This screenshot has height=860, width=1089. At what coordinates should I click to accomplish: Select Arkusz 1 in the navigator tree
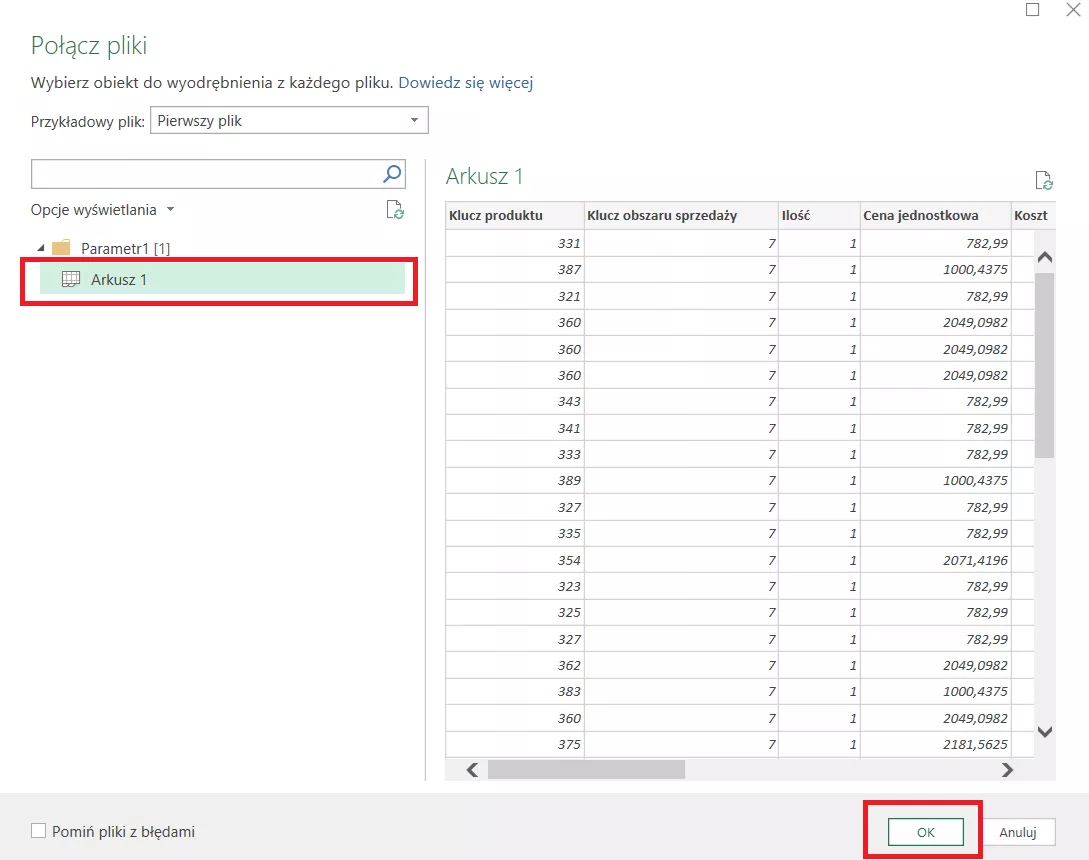[x=119, y=280]
